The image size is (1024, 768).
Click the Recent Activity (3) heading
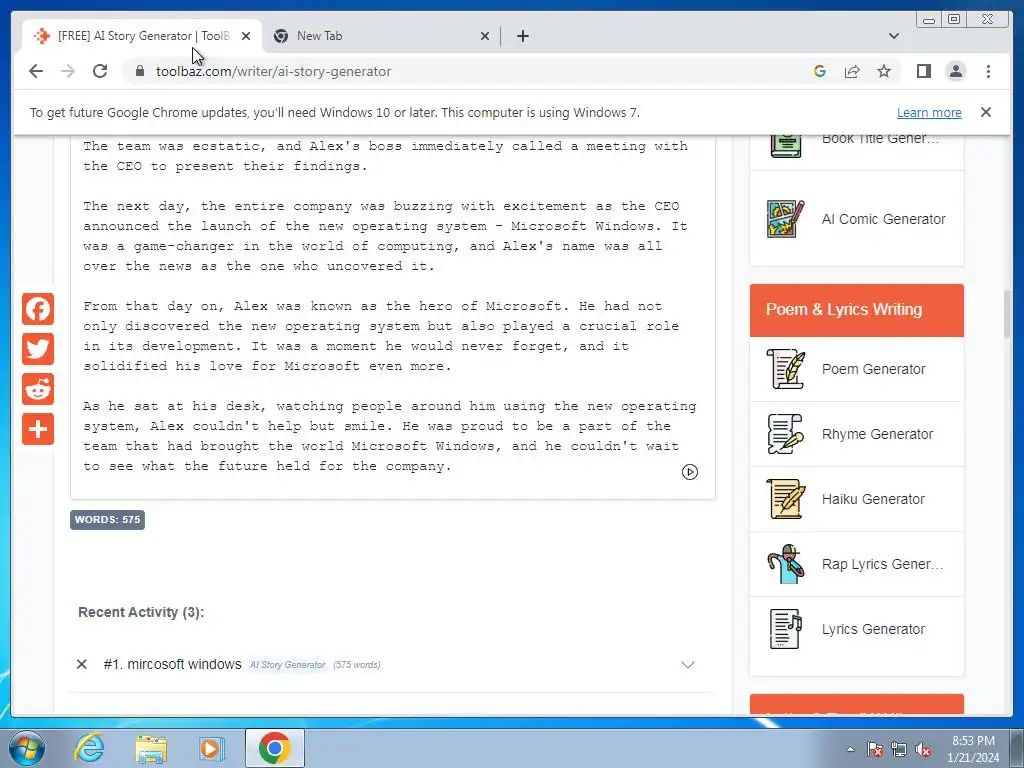(141, 612)
